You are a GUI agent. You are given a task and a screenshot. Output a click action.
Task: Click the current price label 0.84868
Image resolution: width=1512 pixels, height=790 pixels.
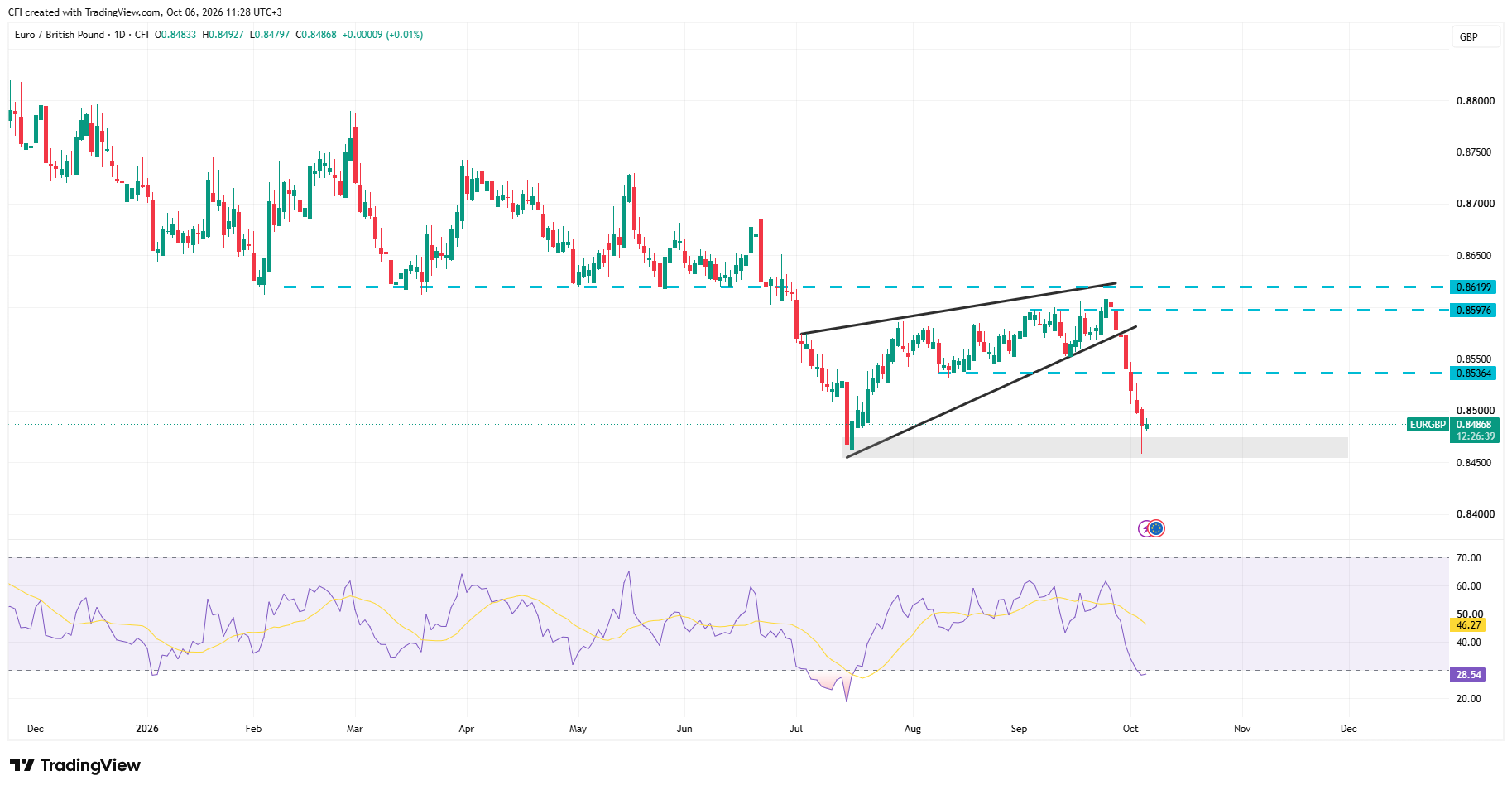pos(1475,425)
